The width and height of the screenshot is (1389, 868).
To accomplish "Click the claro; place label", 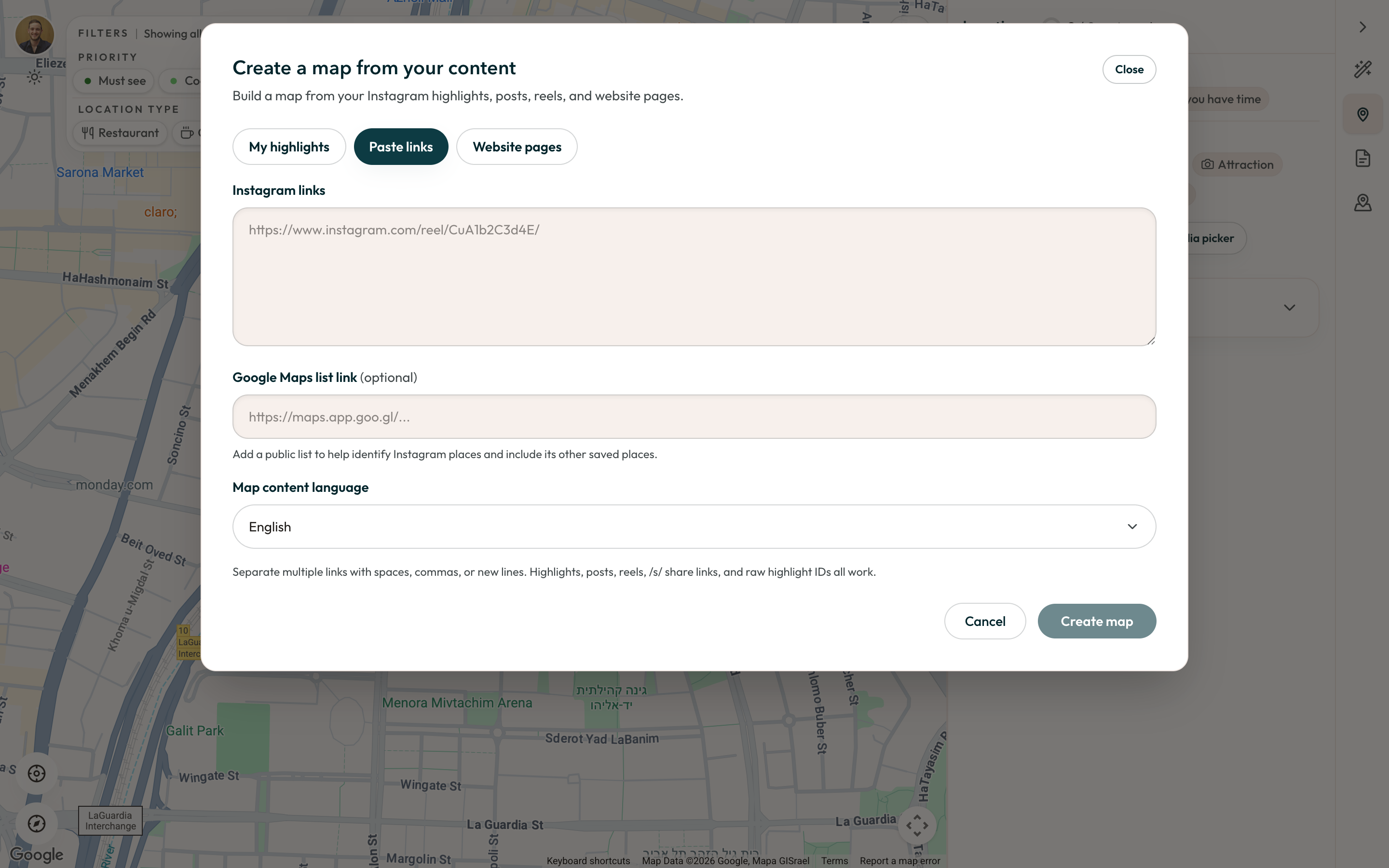I will pyautogui.click(x=161, y=212).
